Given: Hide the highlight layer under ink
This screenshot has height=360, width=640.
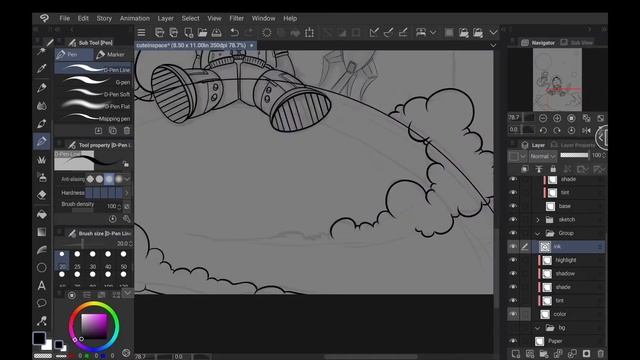Looking at the screenshot, I should point(513,260).
